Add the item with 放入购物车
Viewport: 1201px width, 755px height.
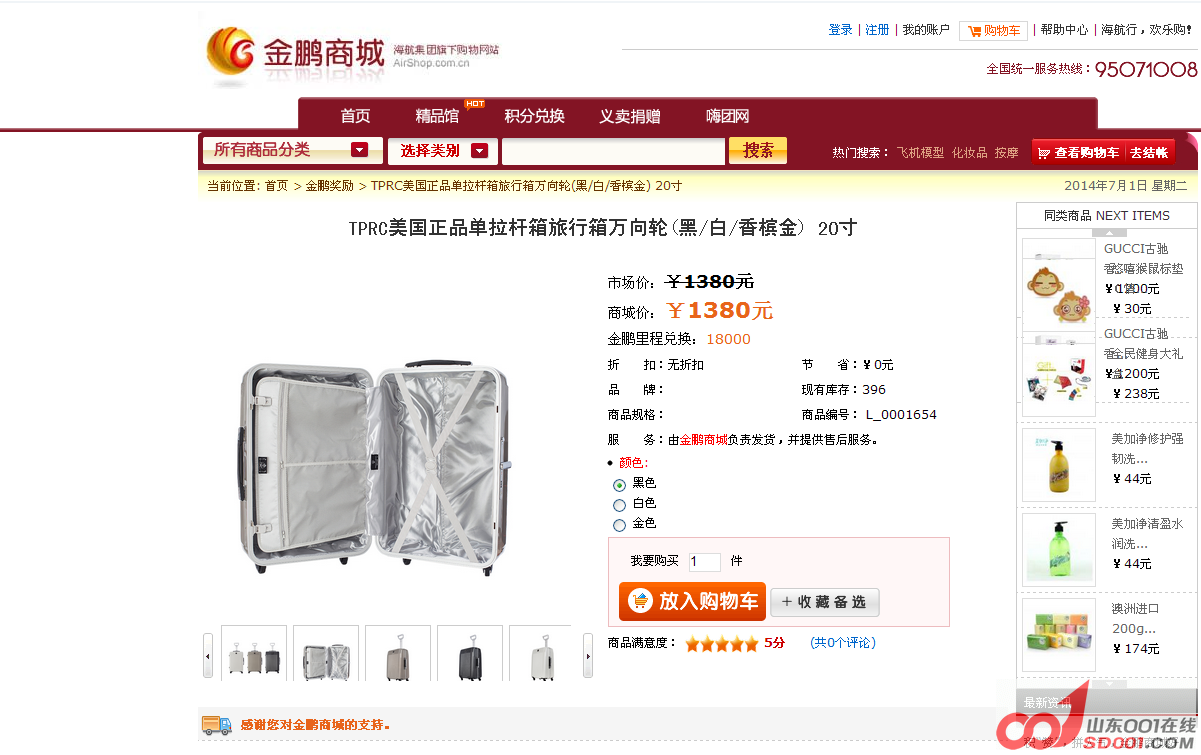click(692, 602)
